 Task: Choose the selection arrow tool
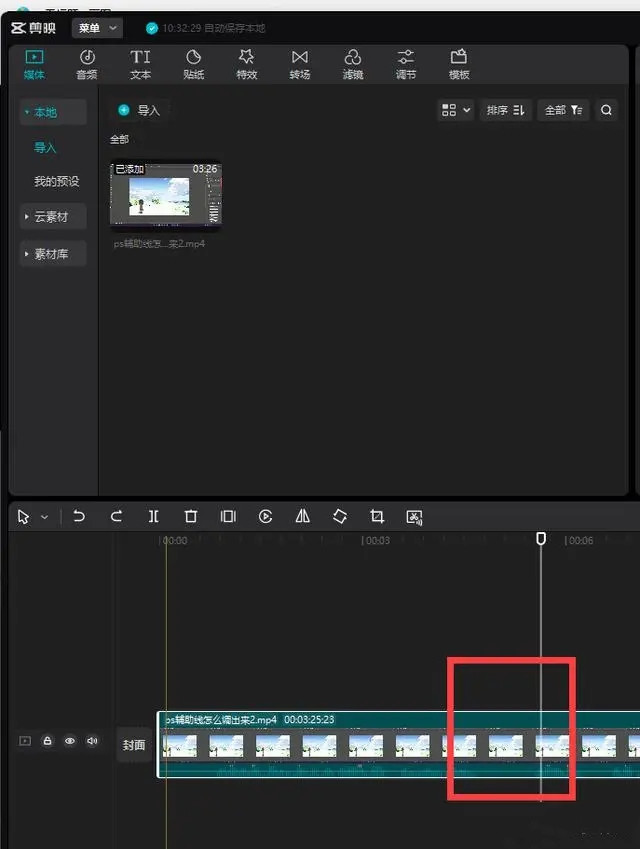click(x=23, y=517)
